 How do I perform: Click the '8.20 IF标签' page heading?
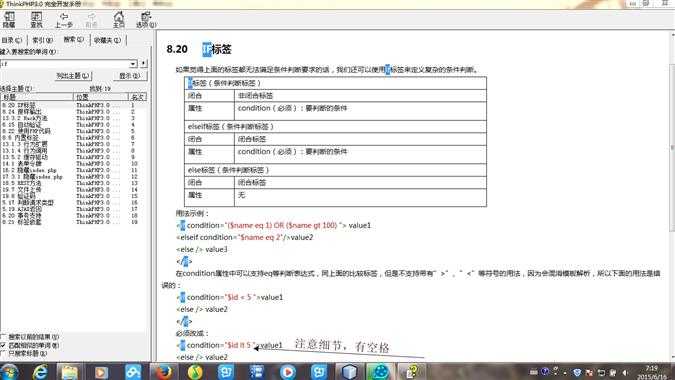click(199, 49)
